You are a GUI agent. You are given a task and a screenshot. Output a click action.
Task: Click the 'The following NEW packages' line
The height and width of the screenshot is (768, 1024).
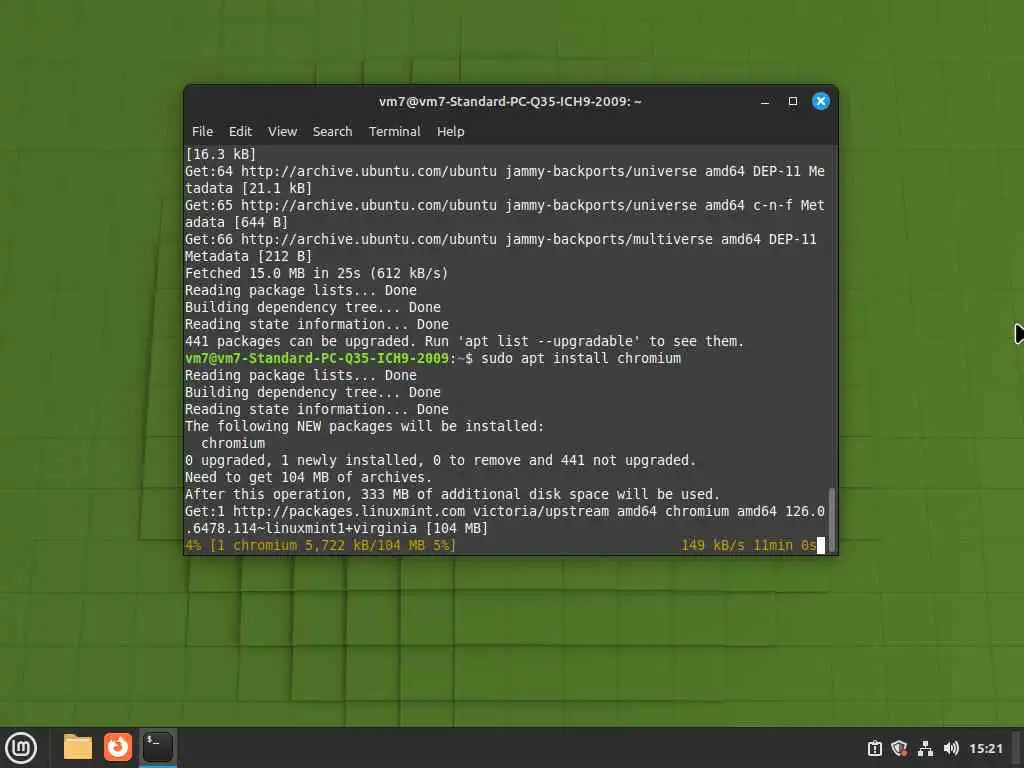pyautogui.click(x=364, y=426)
